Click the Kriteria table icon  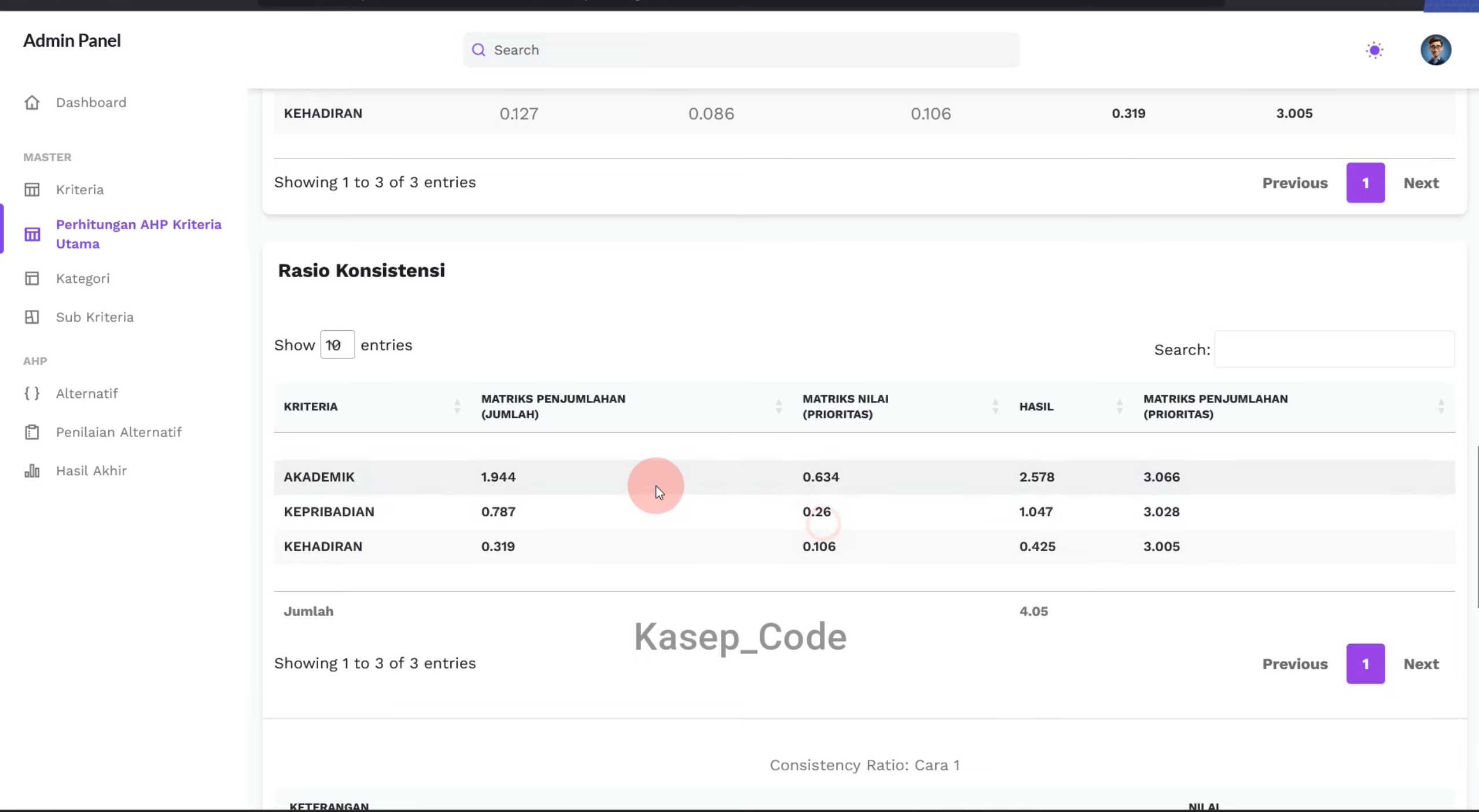click(32, 190)
